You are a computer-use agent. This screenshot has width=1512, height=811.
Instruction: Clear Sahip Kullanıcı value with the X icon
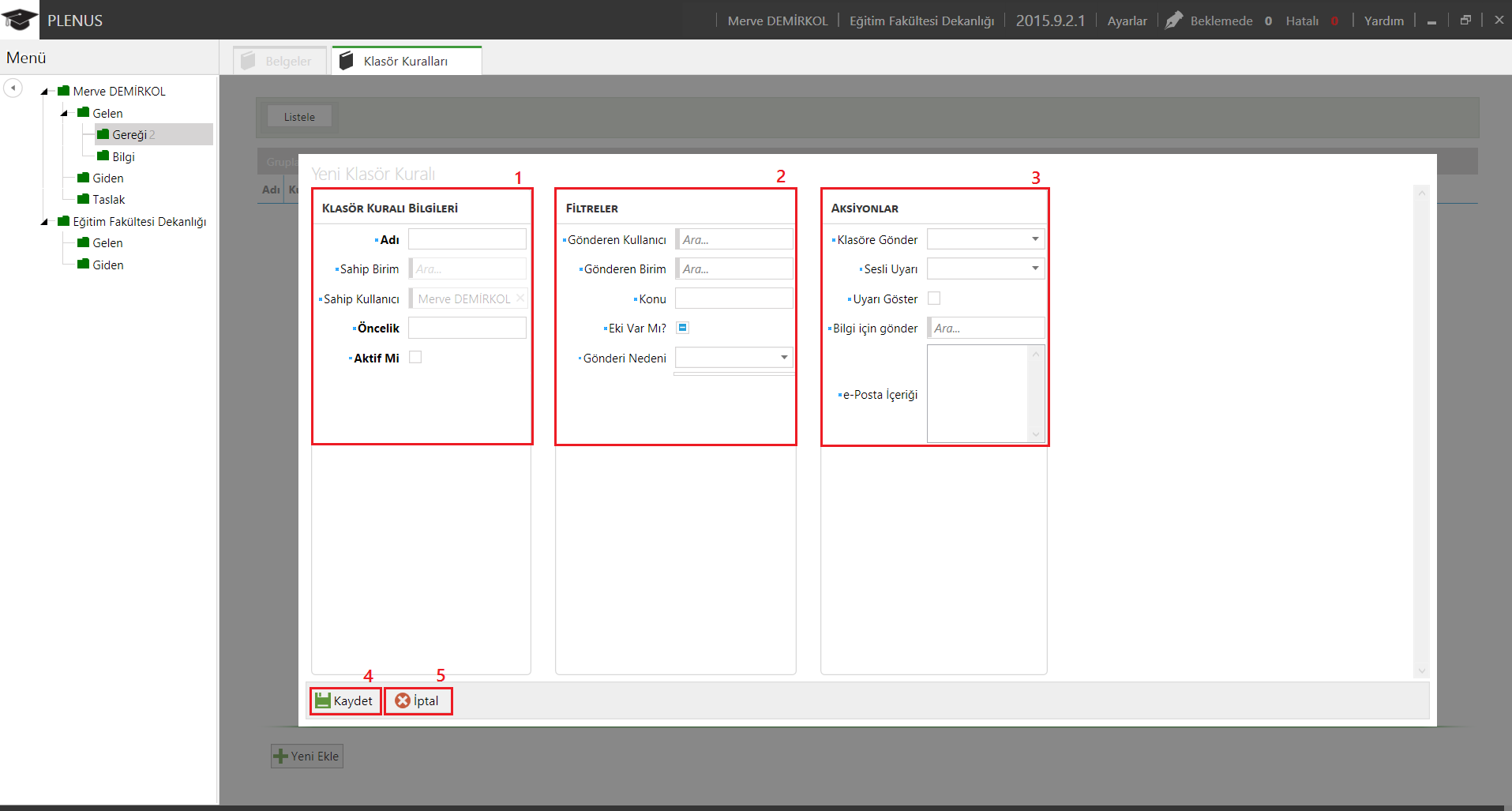[520, 298]
